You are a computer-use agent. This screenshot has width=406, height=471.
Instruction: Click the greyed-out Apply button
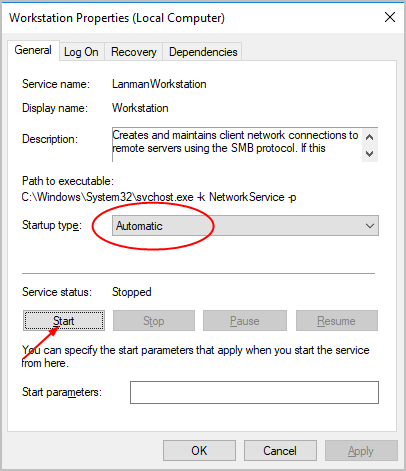361,451
